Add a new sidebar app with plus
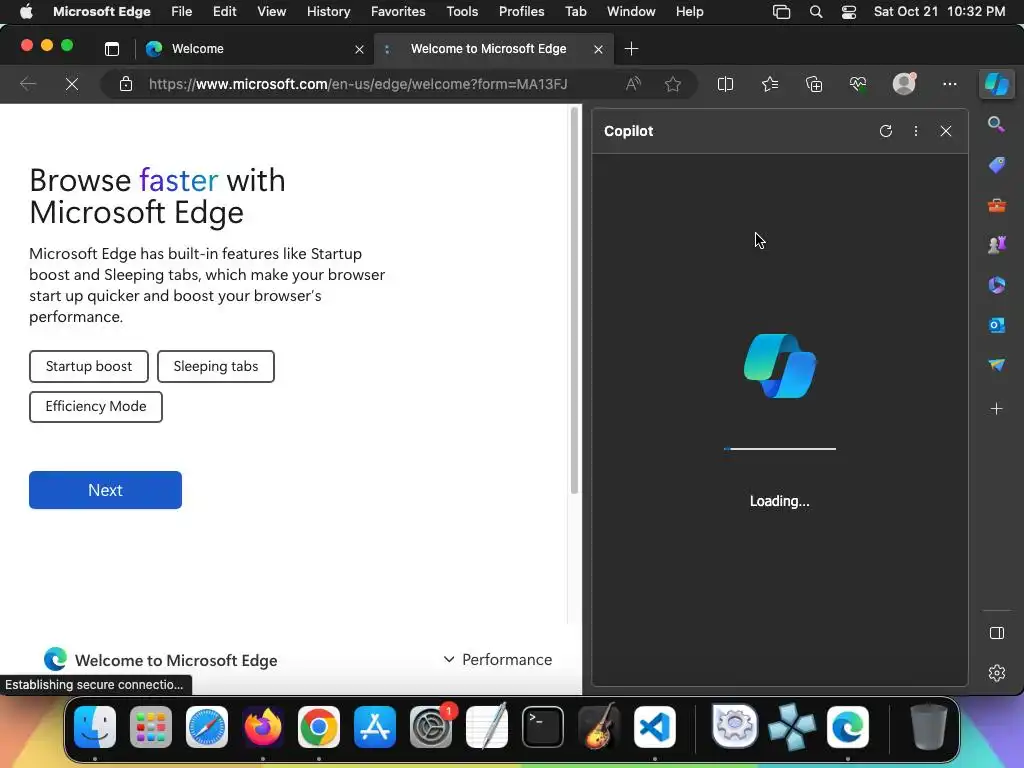 click(997, 409)
